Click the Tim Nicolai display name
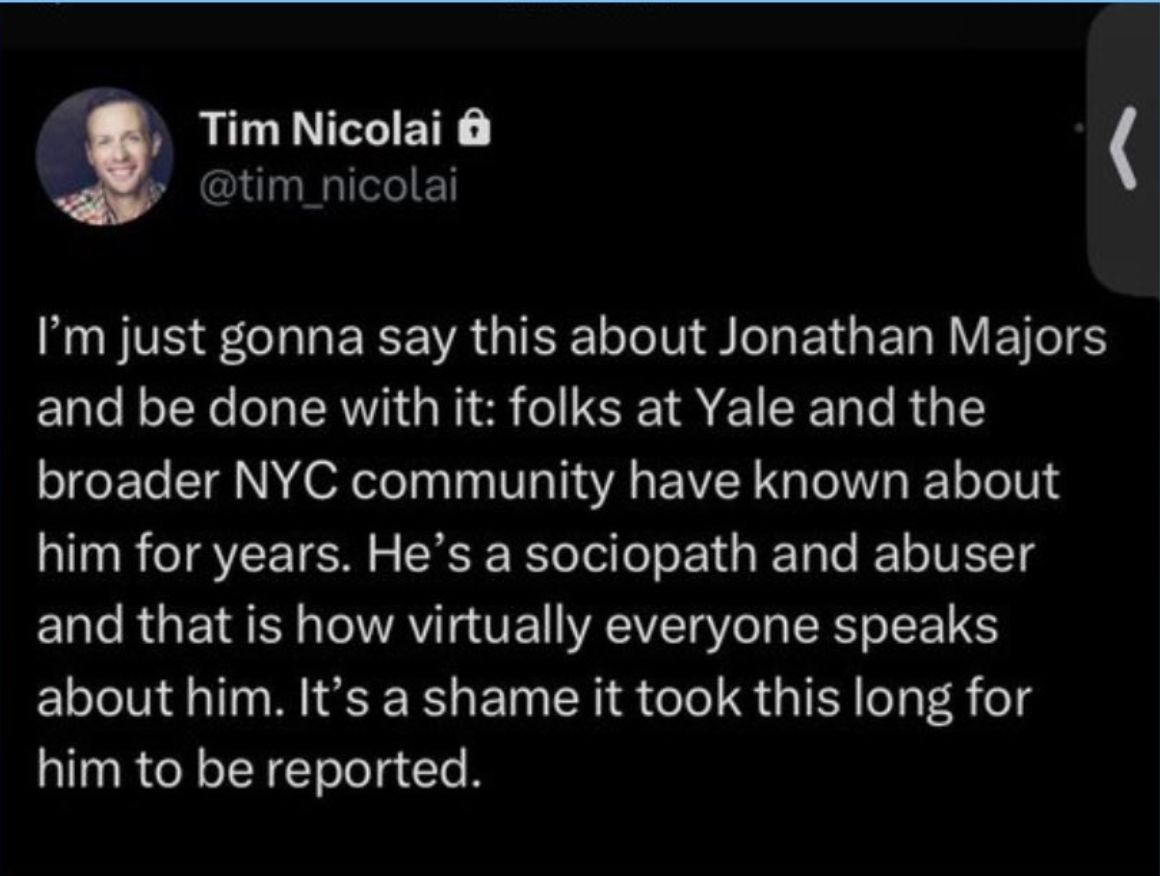Viewport: 1160px width, 876px height. [318, 133]
